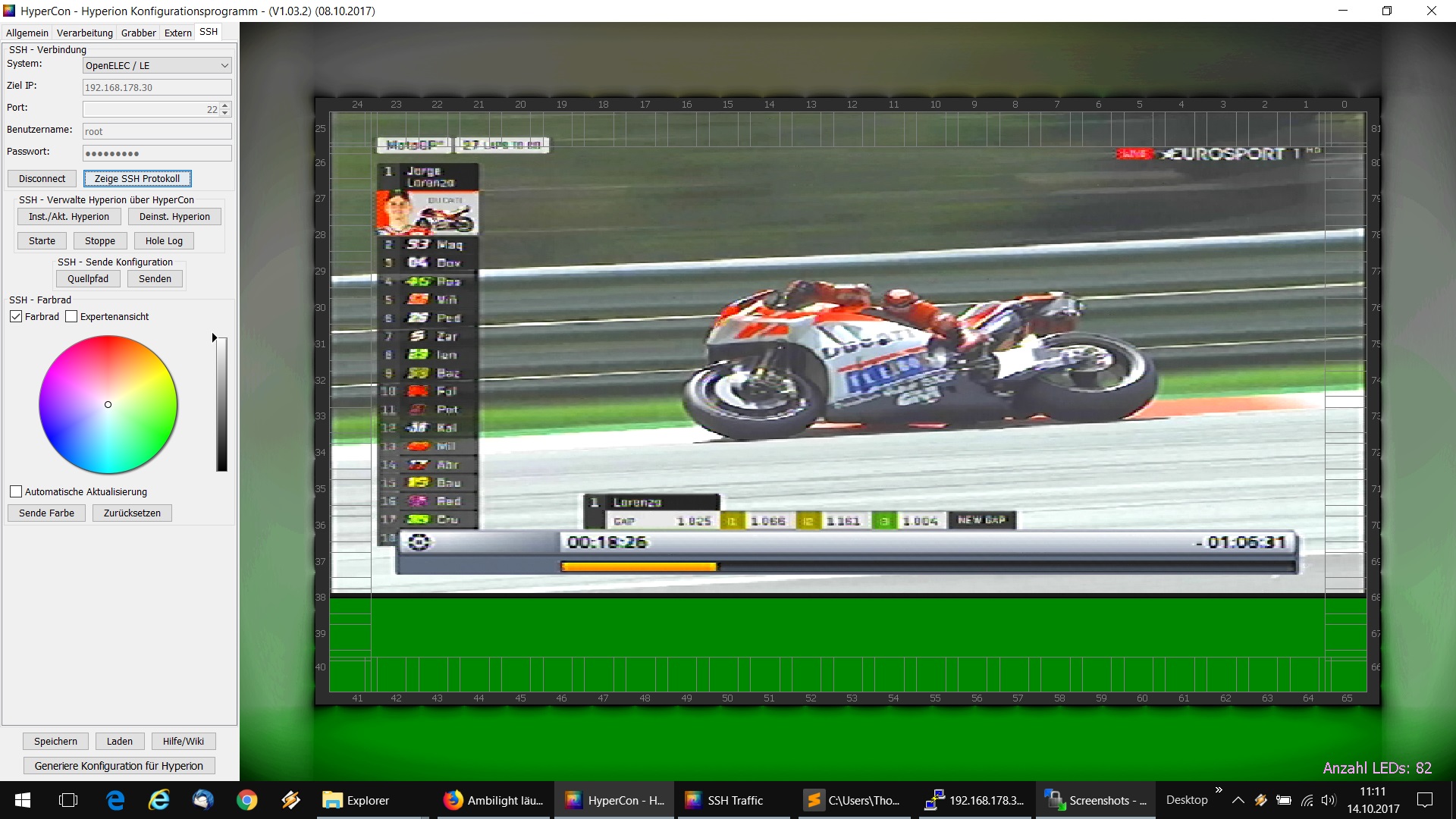Click the brightness slider beside color wheel

221,404
